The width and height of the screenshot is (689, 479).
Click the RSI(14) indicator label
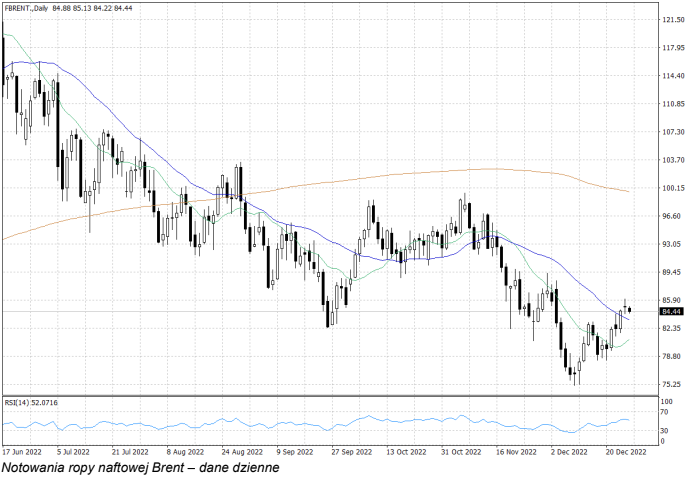pyautogui.click(x=32, y=402)
